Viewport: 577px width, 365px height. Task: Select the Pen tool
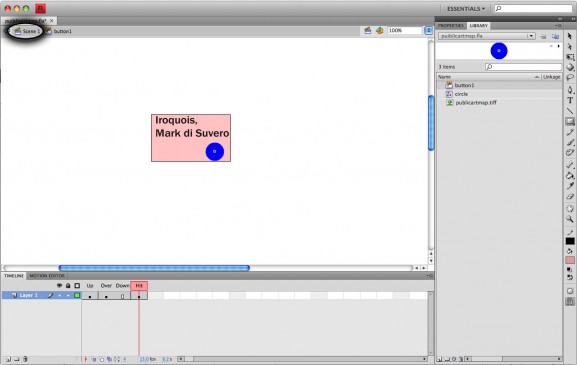coord(570,90)
